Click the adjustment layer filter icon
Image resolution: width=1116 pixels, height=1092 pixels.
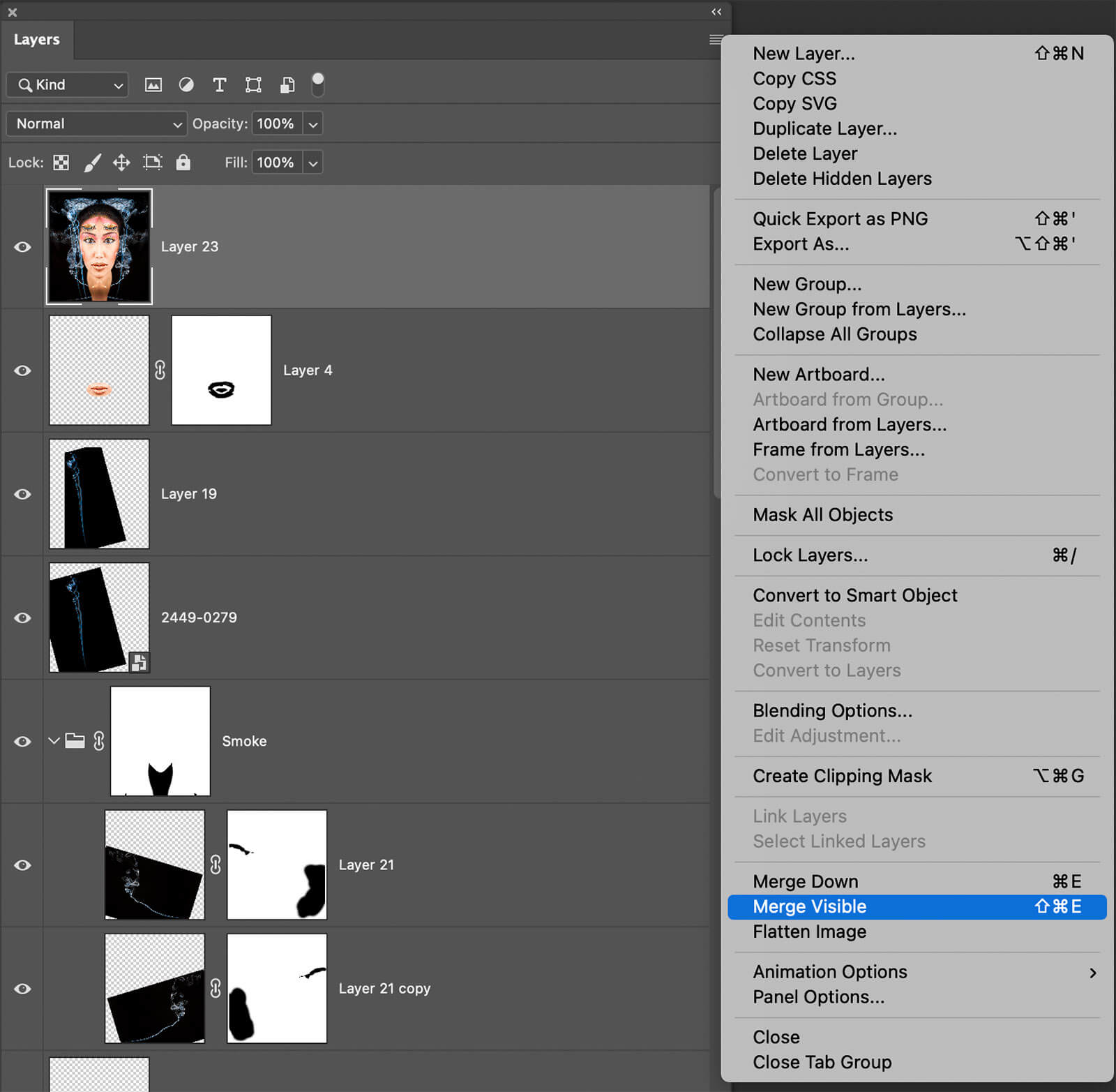tap(186, 85)
